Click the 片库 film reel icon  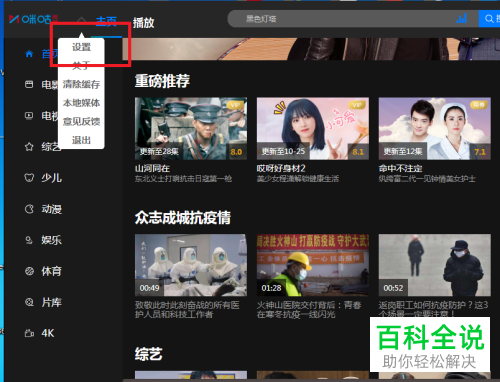[29, 302]
